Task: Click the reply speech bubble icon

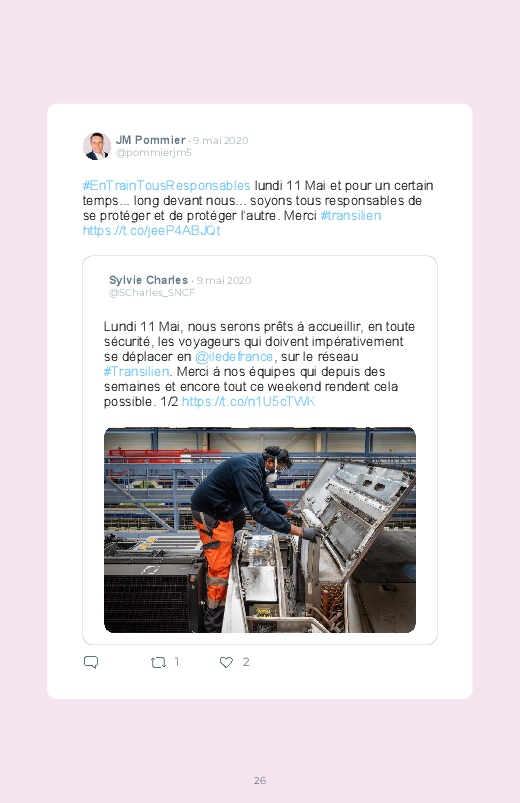Action: click(91, 662)
